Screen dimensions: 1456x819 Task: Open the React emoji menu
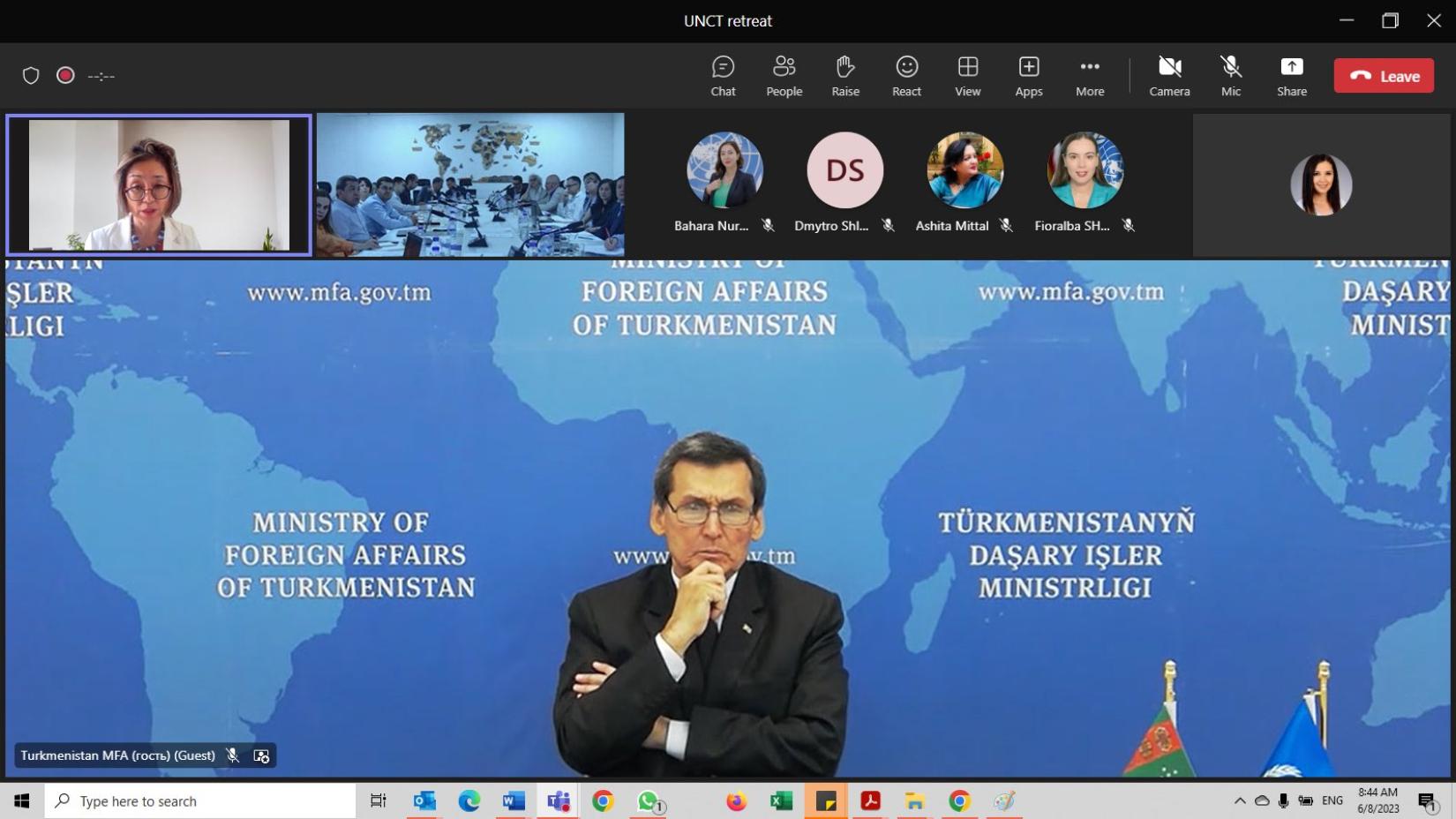(x=906, y=76)
